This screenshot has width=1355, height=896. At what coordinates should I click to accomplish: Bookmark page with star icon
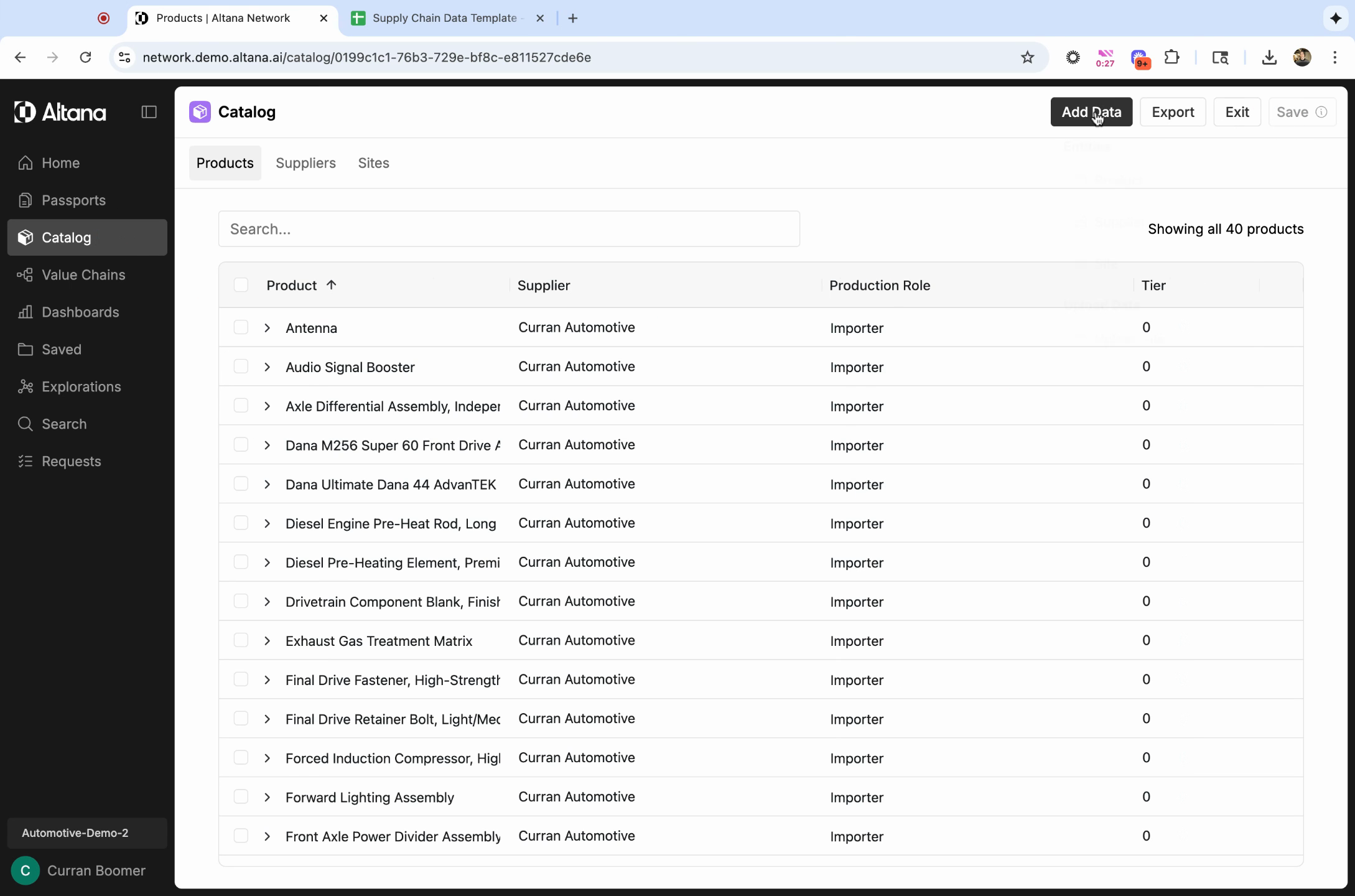click(x=1027, y=57)
